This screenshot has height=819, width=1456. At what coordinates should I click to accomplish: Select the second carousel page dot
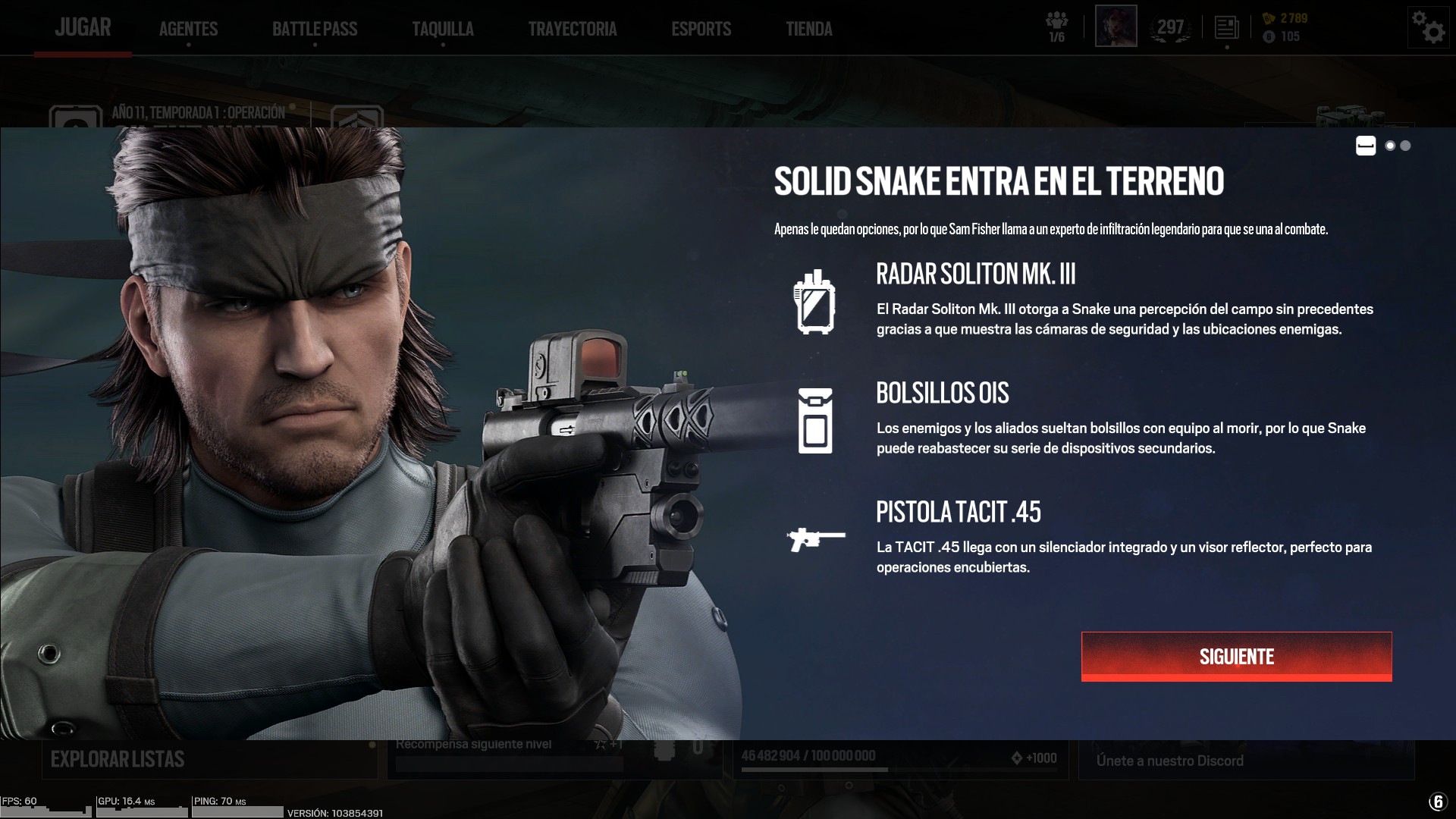[x=1390, y=146]
